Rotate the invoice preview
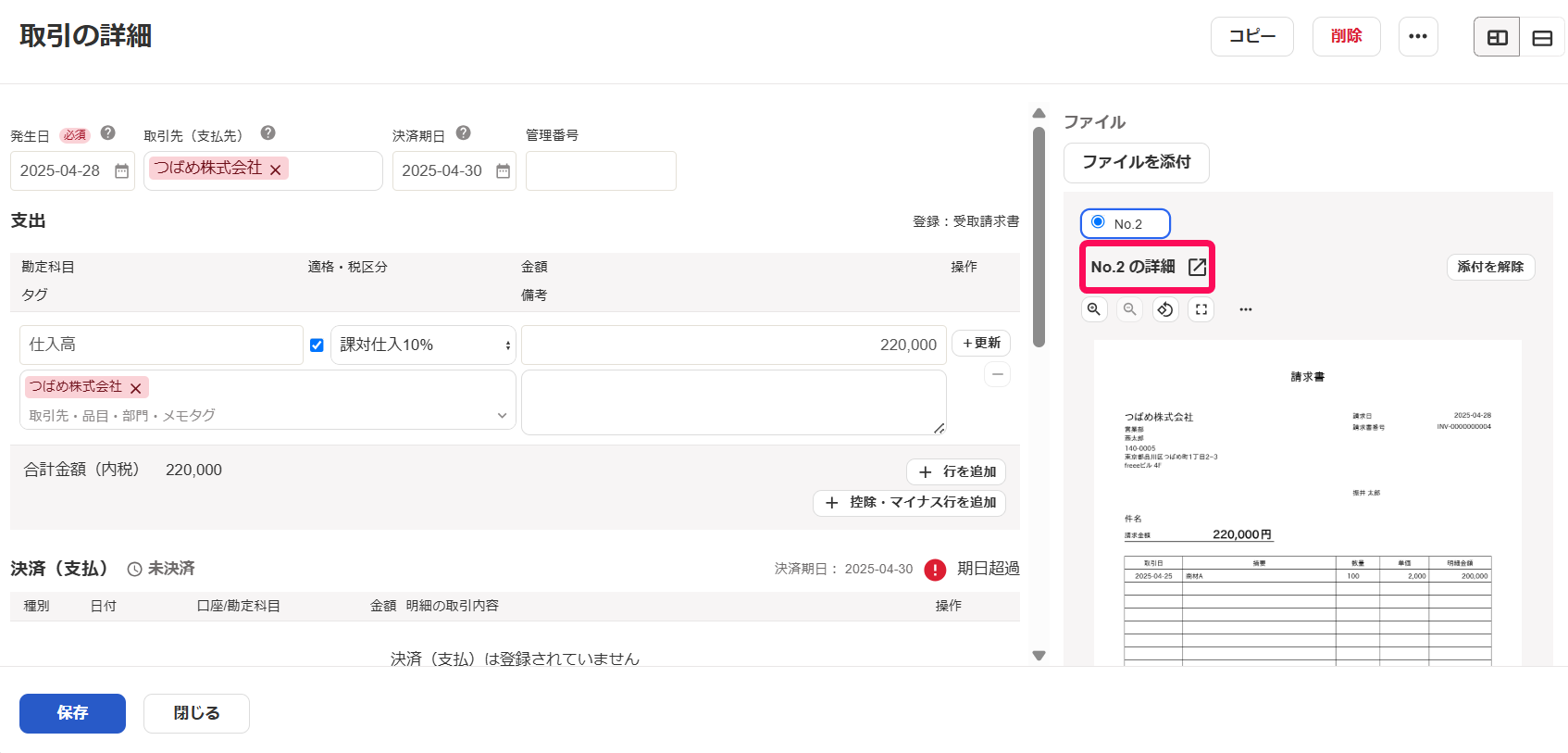This screenshot has width=1568, height=753. pyautogui.click(x=1165, y=309)
